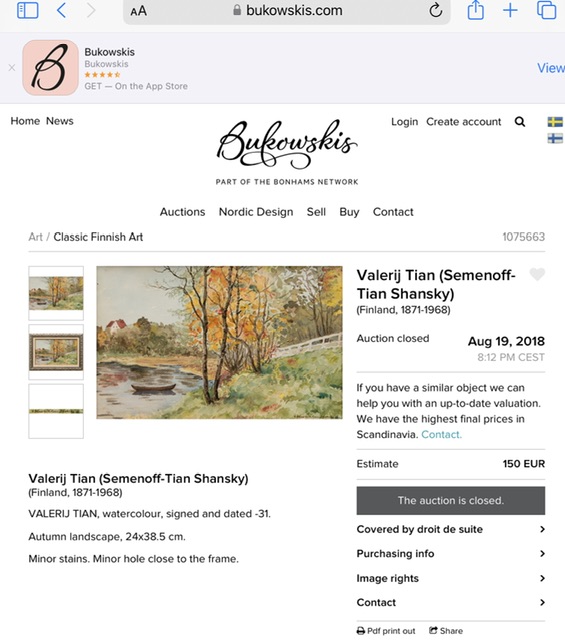
Task: Click the Pdf print out link
Action: click(x=386, y=631)
